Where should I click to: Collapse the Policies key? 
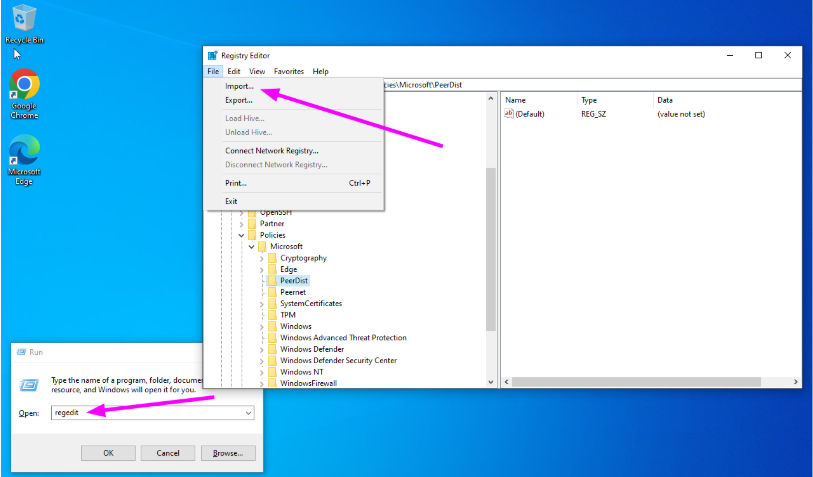(242, 235)
